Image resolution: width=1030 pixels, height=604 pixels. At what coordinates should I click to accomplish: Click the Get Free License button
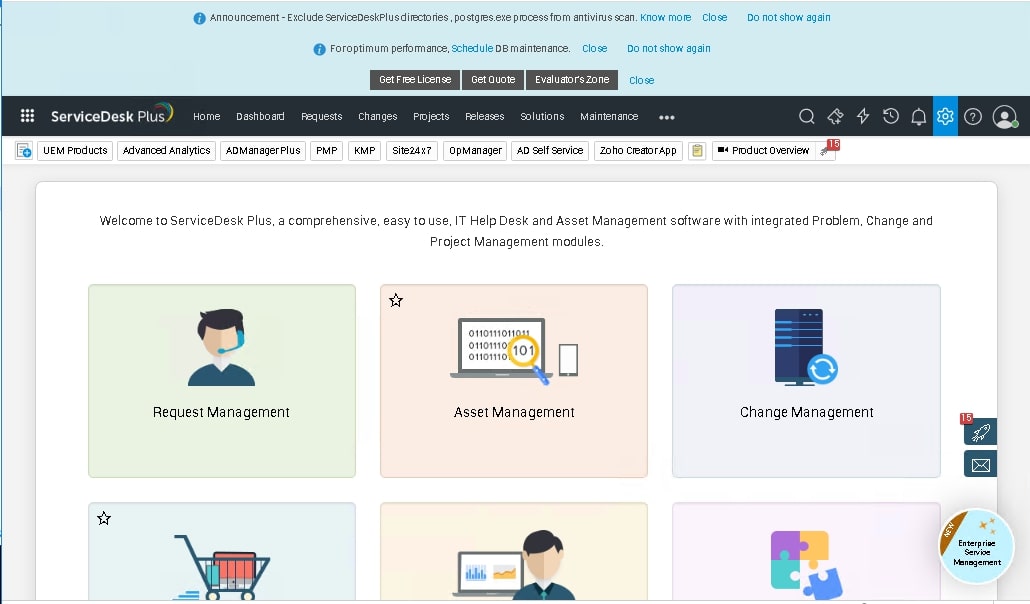(x=414, y=80)
